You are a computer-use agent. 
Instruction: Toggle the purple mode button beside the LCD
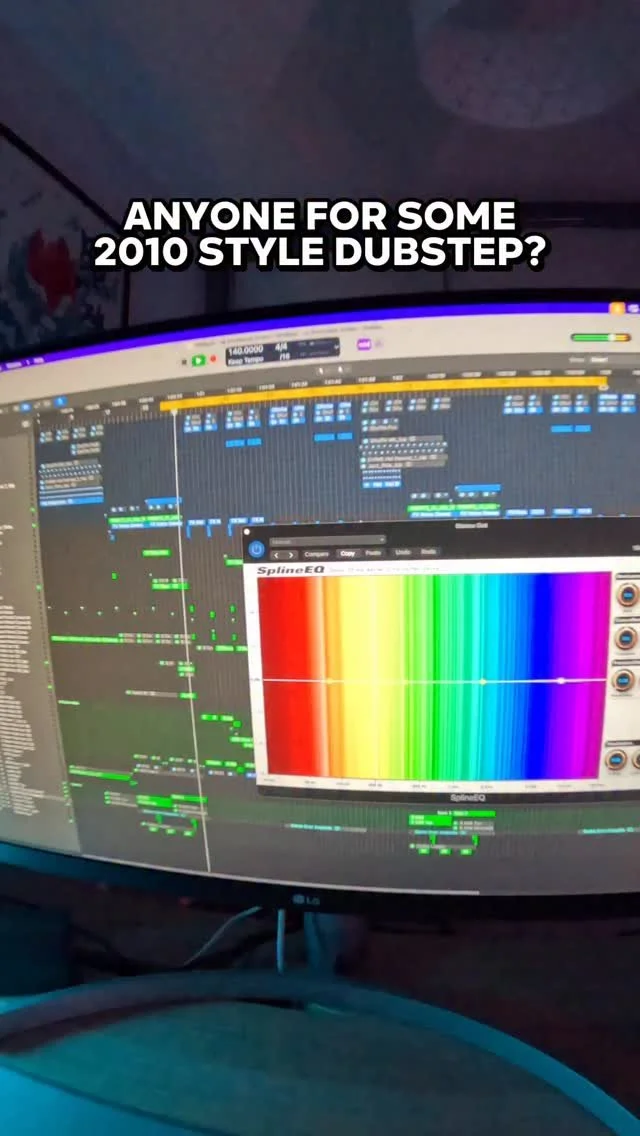364,344
